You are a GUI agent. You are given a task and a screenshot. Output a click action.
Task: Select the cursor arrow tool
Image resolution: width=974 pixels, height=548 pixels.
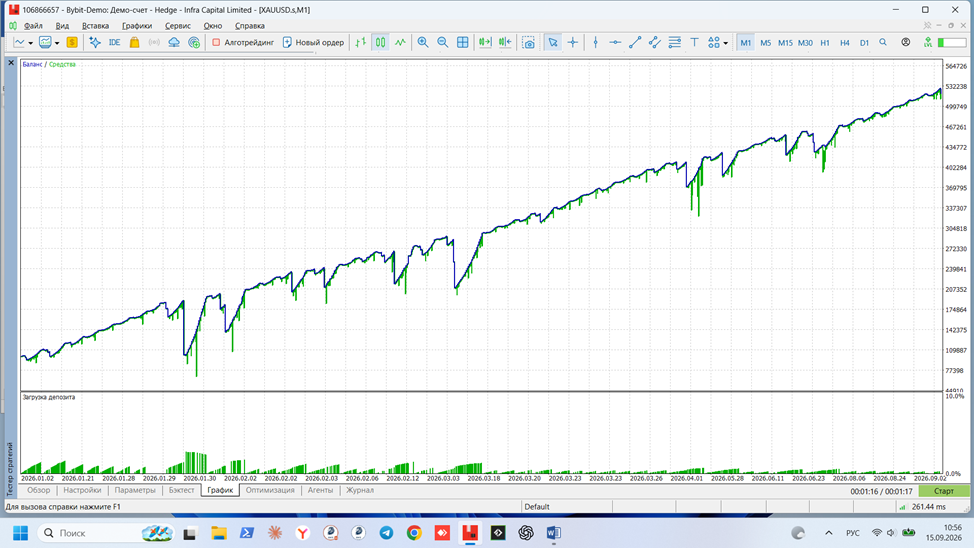552,42
